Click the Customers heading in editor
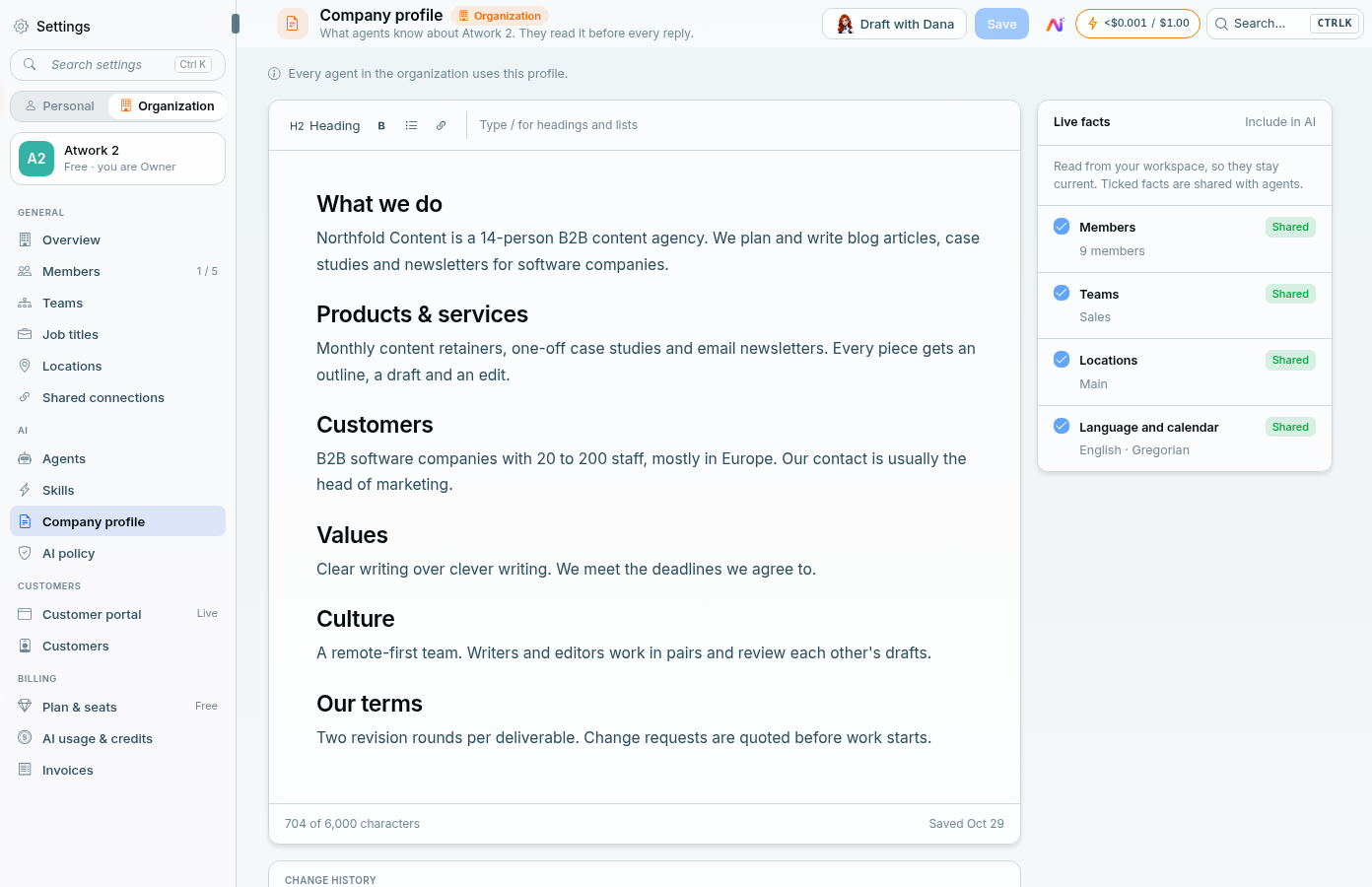This screenshot has width=1372, height=887. tap(375, 425)
